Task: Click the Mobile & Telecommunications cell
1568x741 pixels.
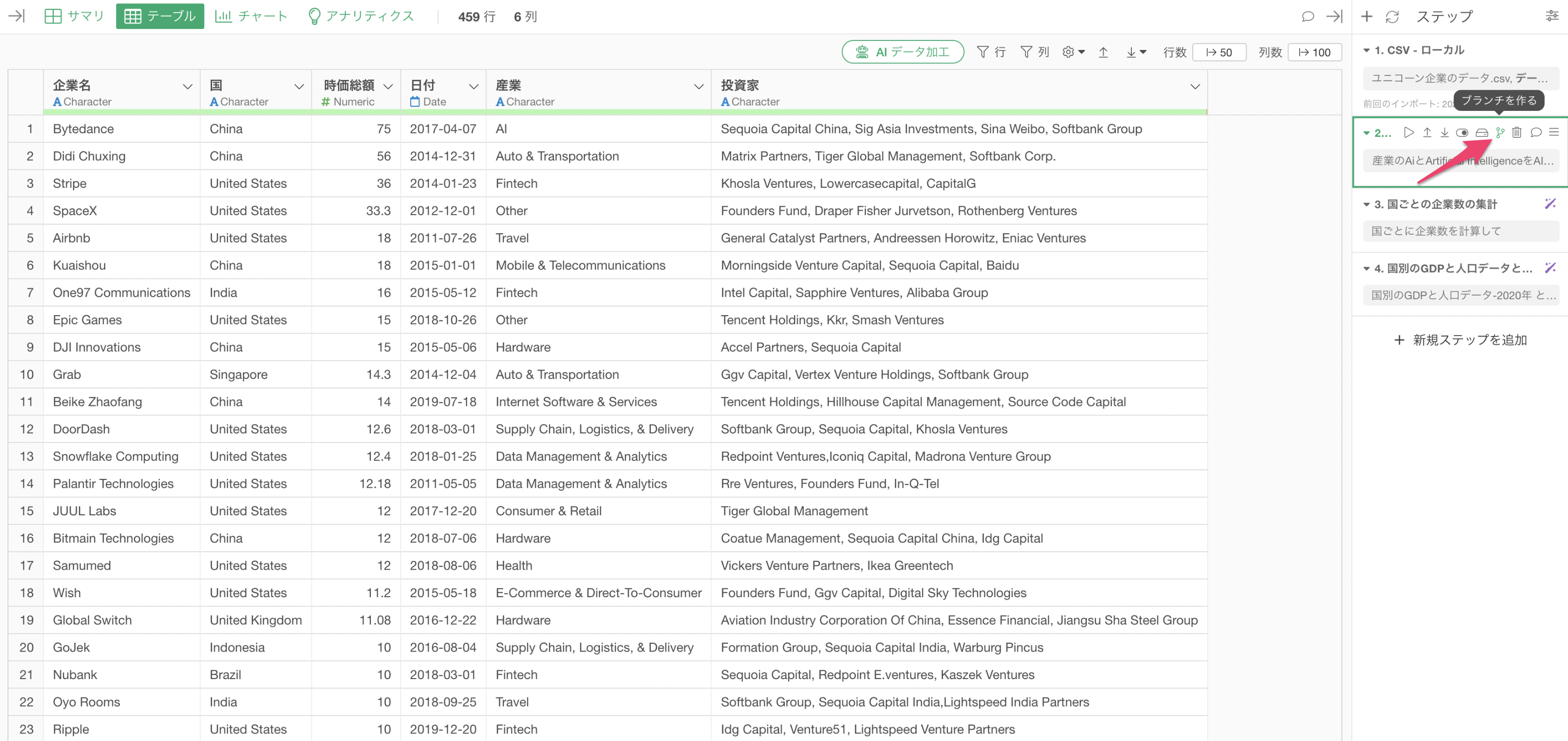Action: point(599,266)
